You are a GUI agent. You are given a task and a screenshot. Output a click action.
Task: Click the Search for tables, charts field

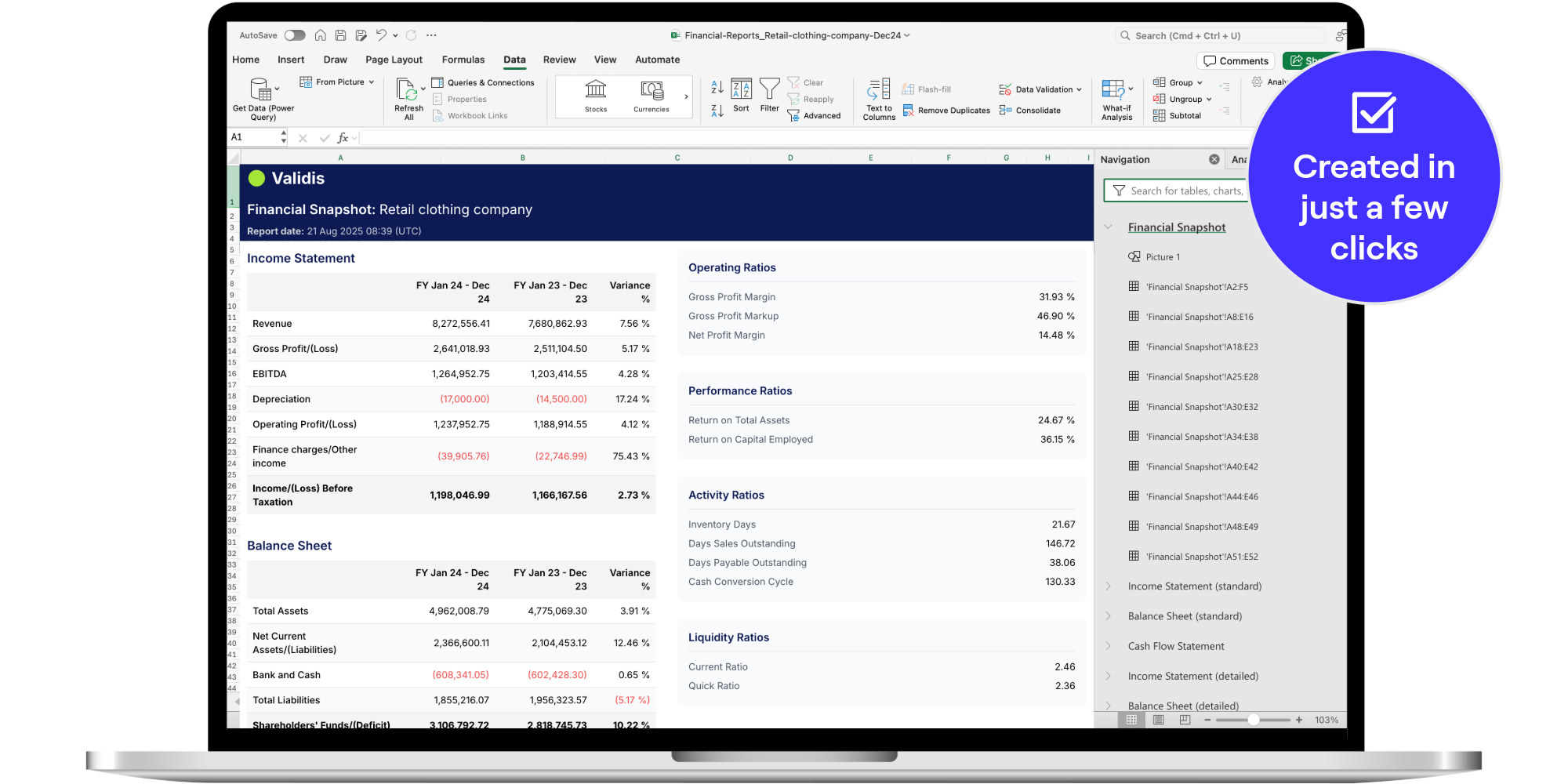point(1184,191)
